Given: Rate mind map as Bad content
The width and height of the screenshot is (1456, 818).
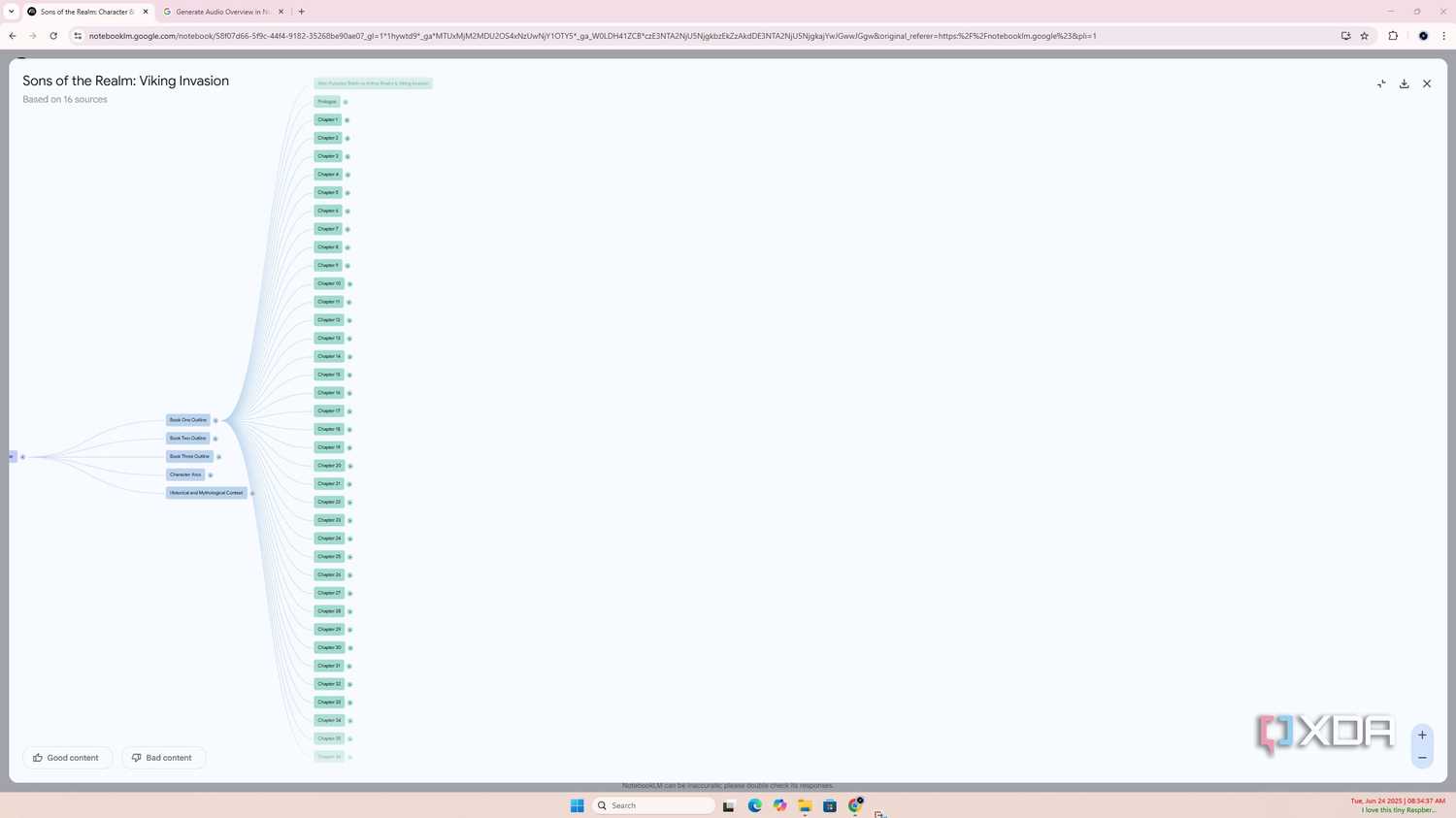Looking at the screenshot, I should pyautogui.click(x=163, y=758).
